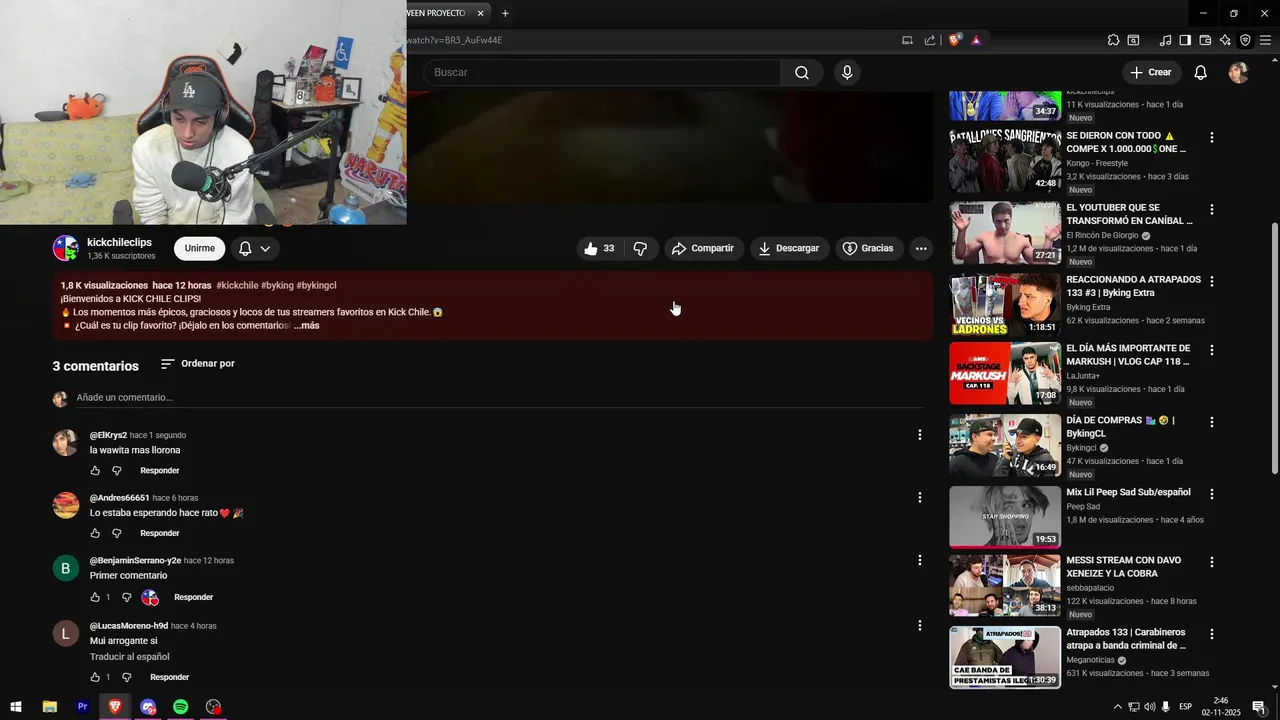The width and height of the screenshot is (1280, 720).
Task: Reply to @BenjaminSerrano-y2e's comment
Action: [194, 597]
